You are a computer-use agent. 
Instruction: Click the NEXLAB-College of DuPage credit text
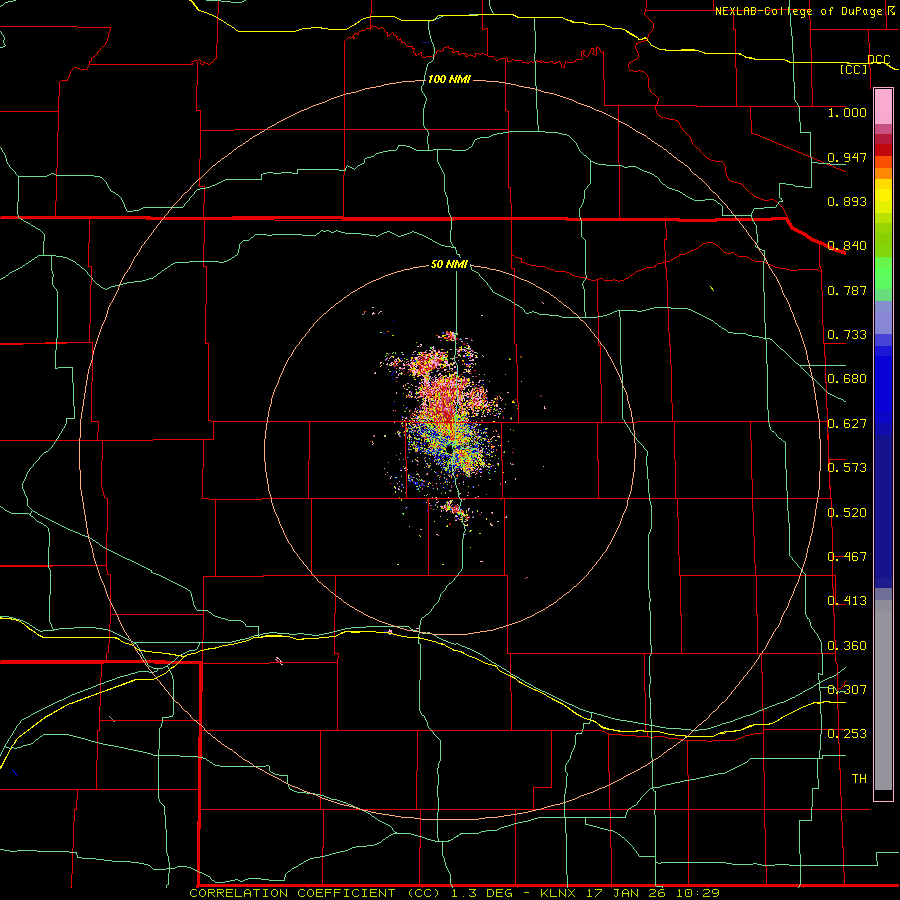tap(799, 11)
